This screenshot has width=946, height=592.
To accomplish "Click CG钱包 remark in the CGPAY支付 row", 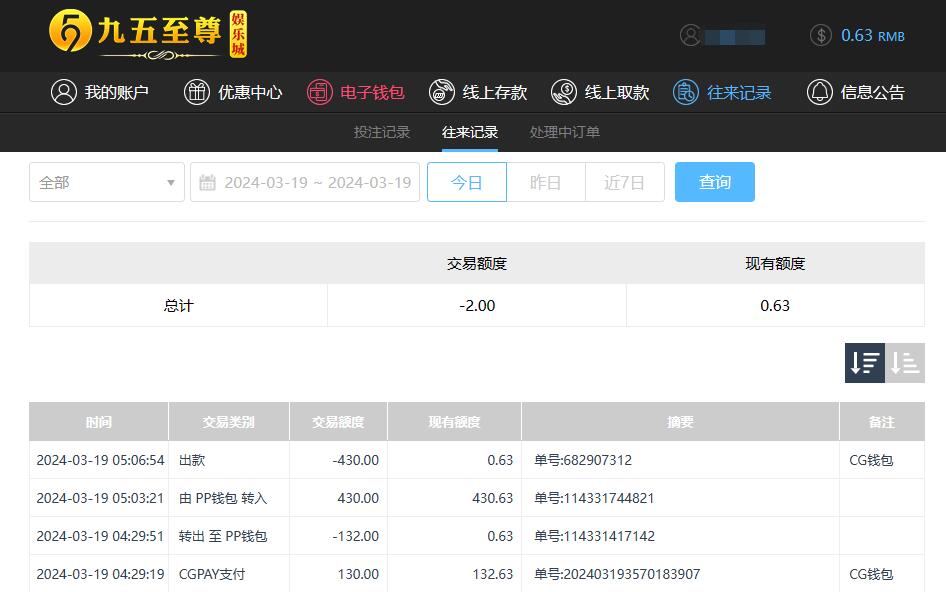I will tap(871, 574).
